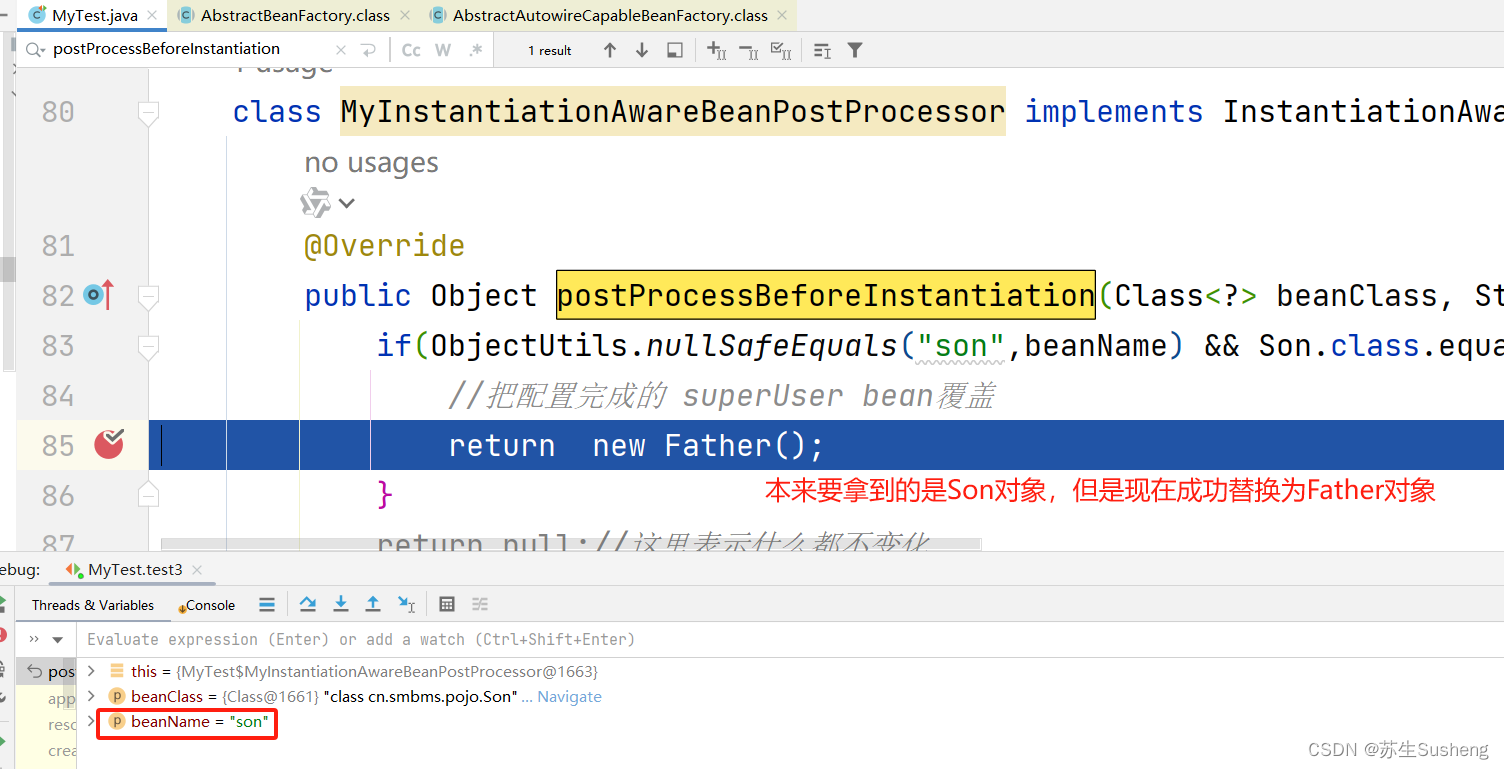This screenshot has height=769, width=1504.
Task: Go to next search occurrence arrow
Action: [642, 50]
